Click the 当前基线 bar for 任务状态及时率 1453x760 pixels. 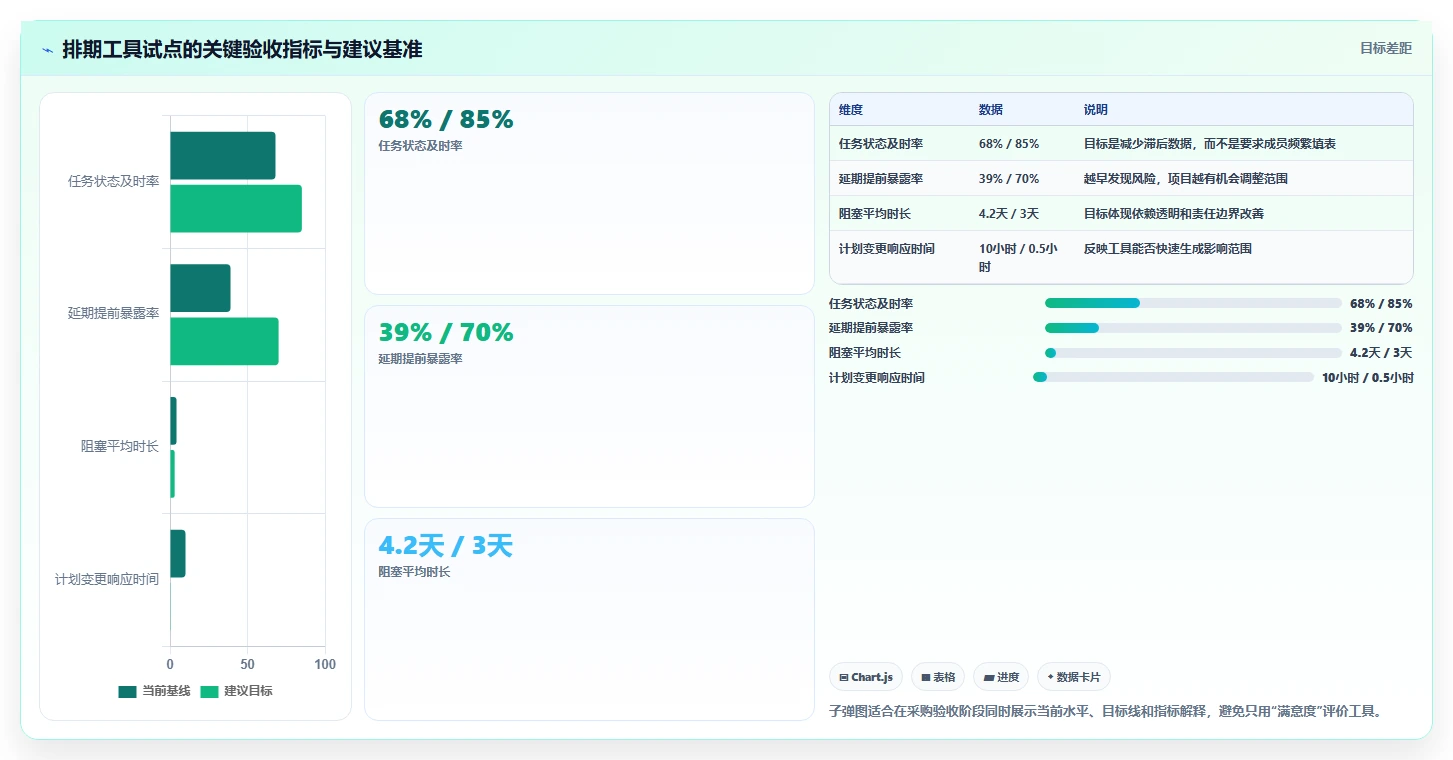[x=222, y=156]
